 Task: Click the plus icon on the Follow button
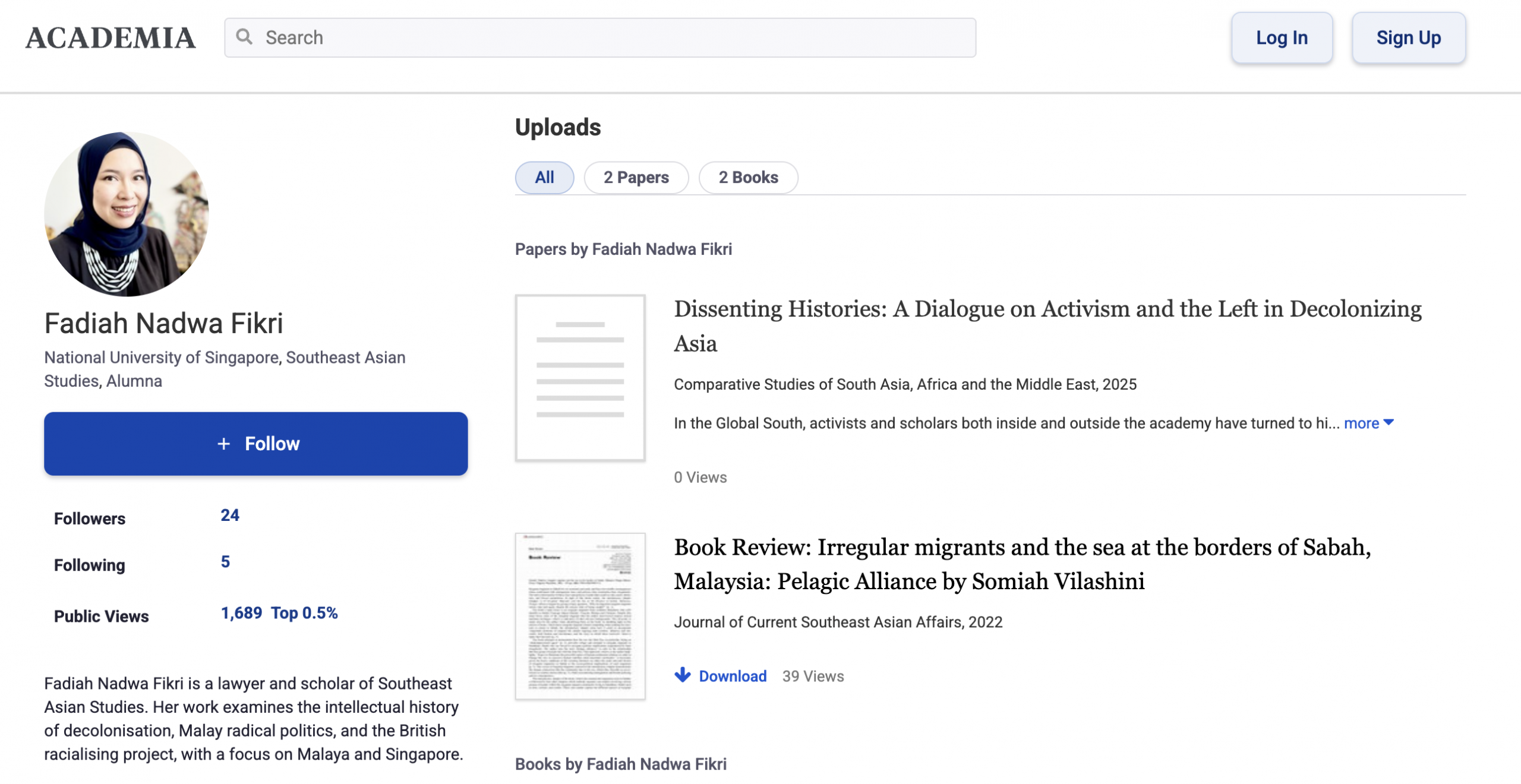(223, 444)
